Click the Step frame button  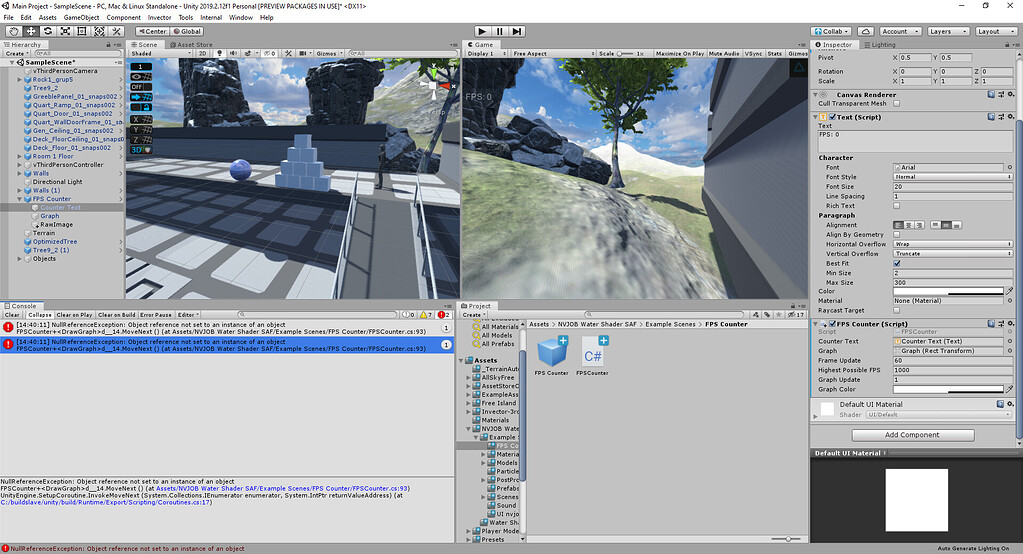pos(519,32)
